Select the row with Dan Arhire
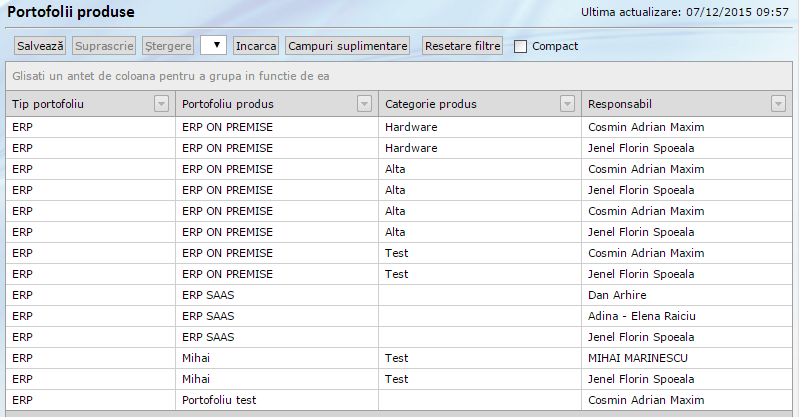Image resolution: width=799 pixels, height=417 pixels. pyautogui.click(x=617, y=295)
